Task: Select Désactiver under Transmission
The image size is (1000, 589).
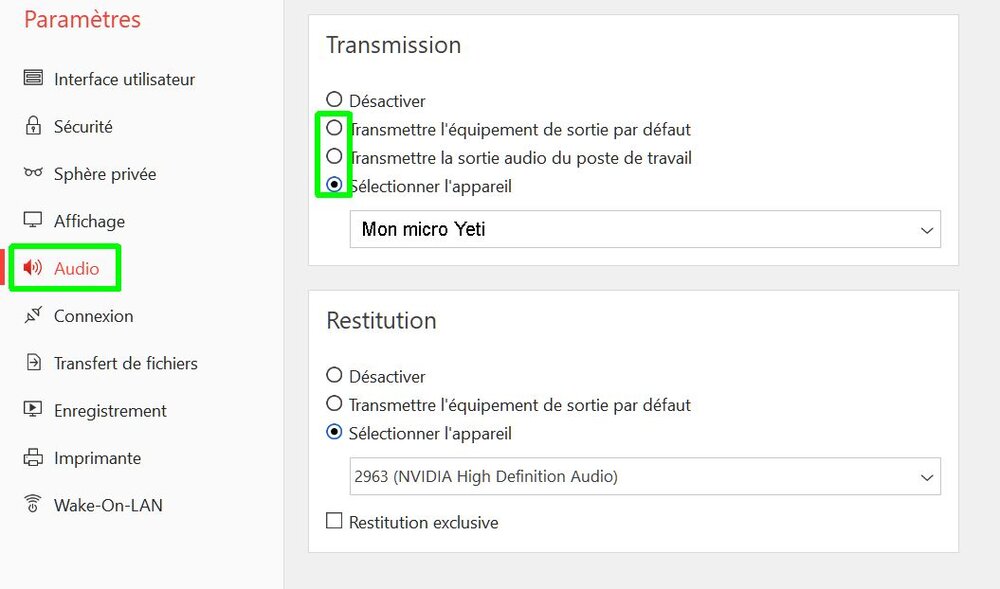Action: (334, 100)
